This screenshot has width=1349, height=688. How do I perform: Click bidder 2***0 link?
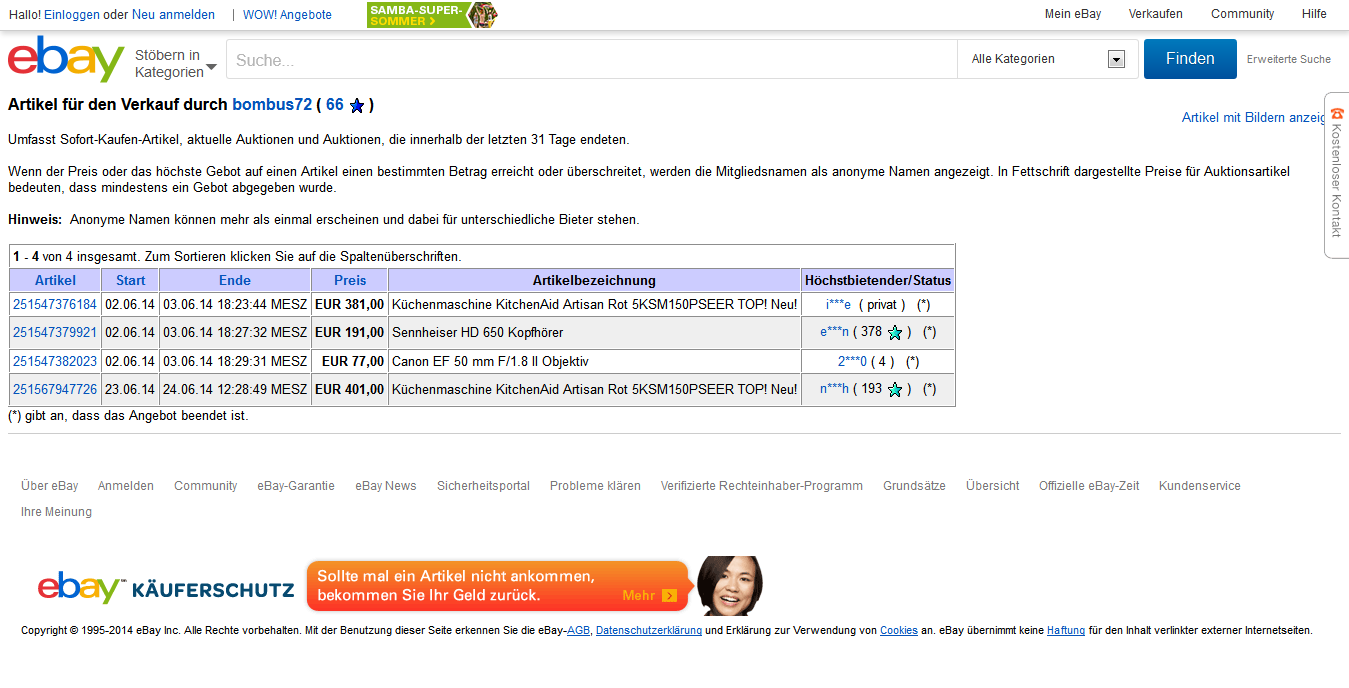tap(852, 361)
